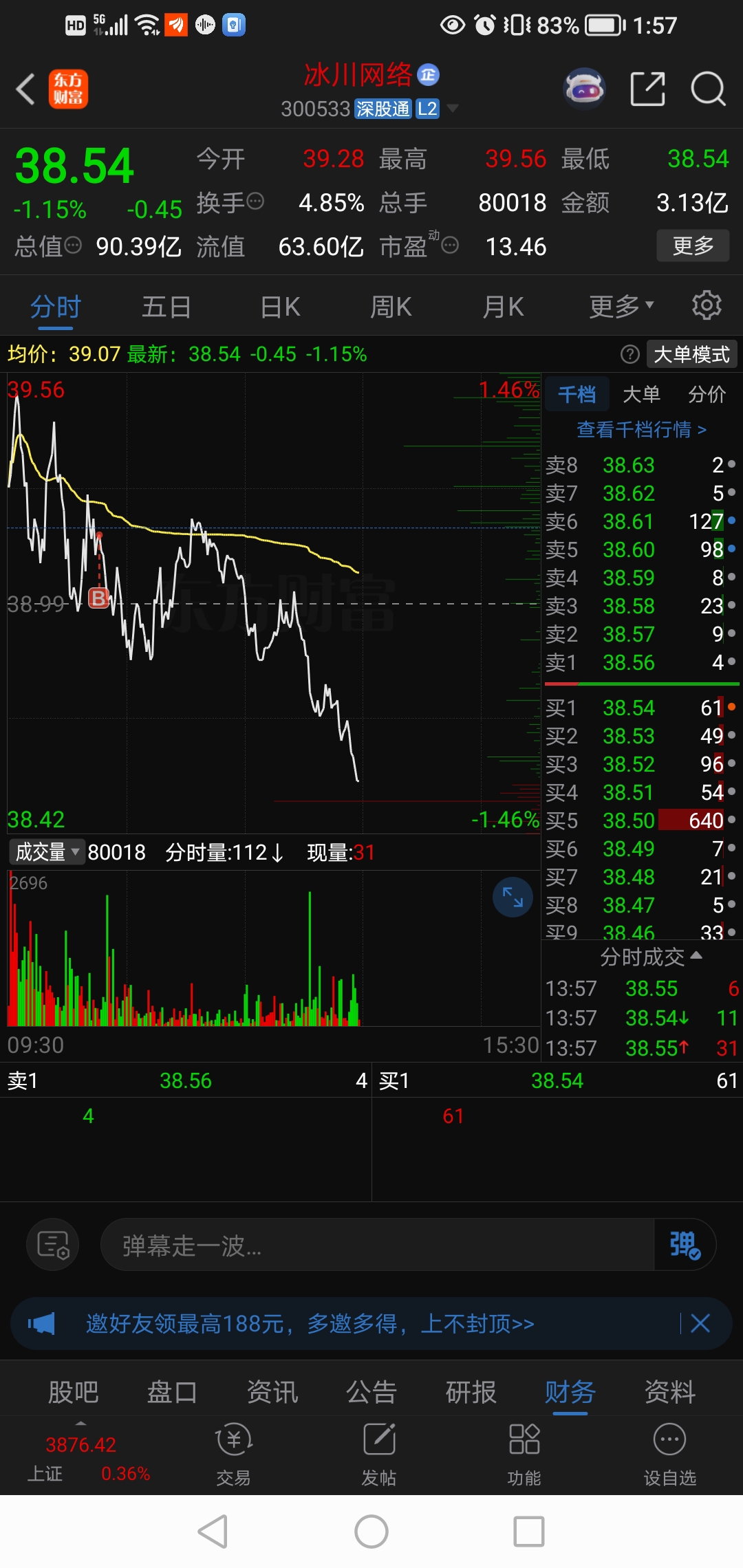Tap the Android back navigation button
The height and width of the screenshot is (1568, 743).
click(213, 1532)
